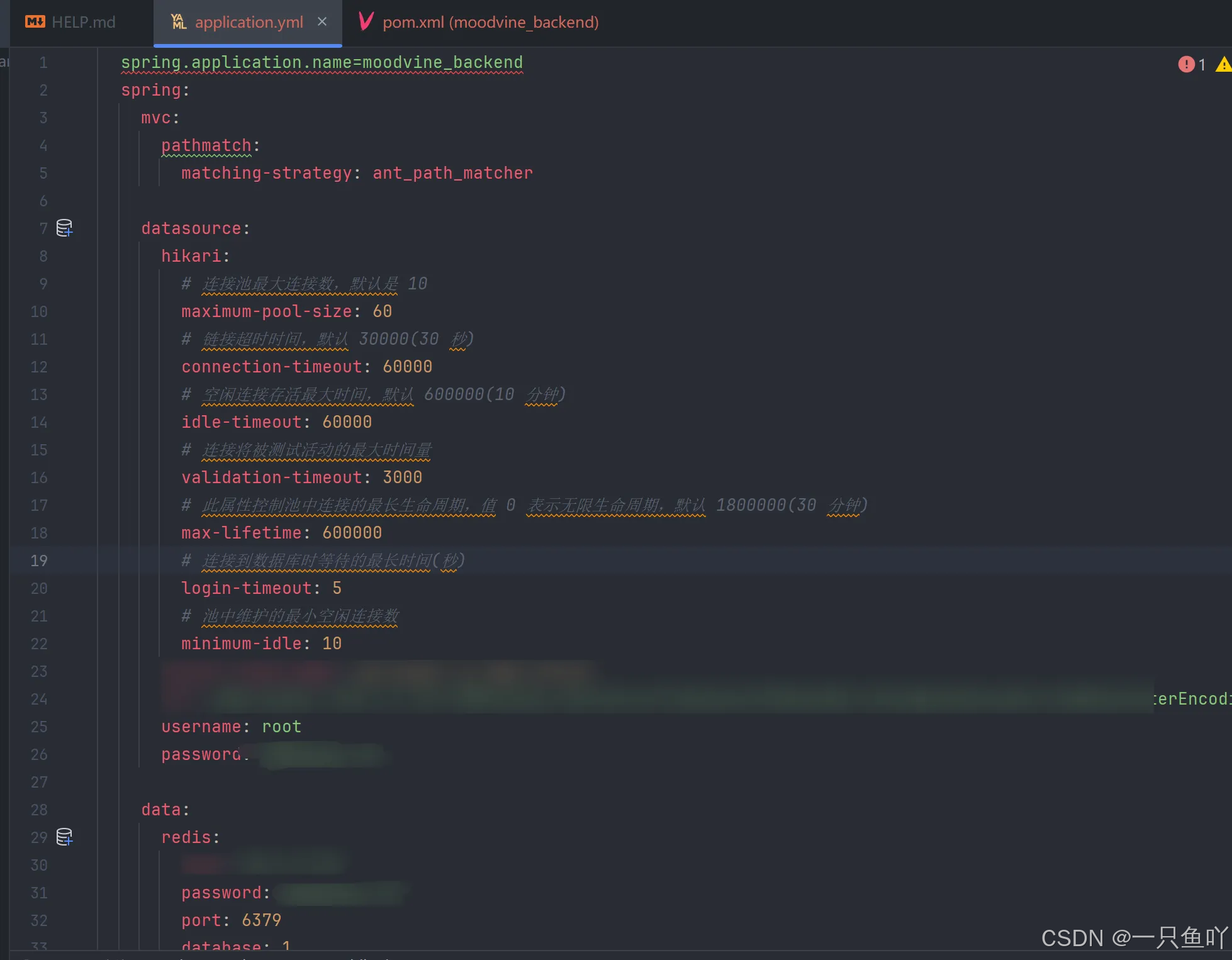Click the Maven icon on pom.xml tab
Image resolution: width=1232 pixels, height=960 pixels.
pos(366,22)
